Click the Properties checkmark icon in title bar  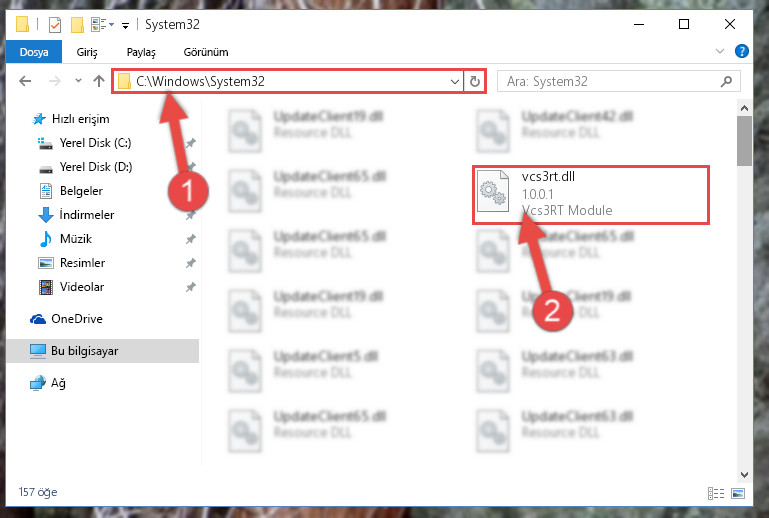click(54, 25)
